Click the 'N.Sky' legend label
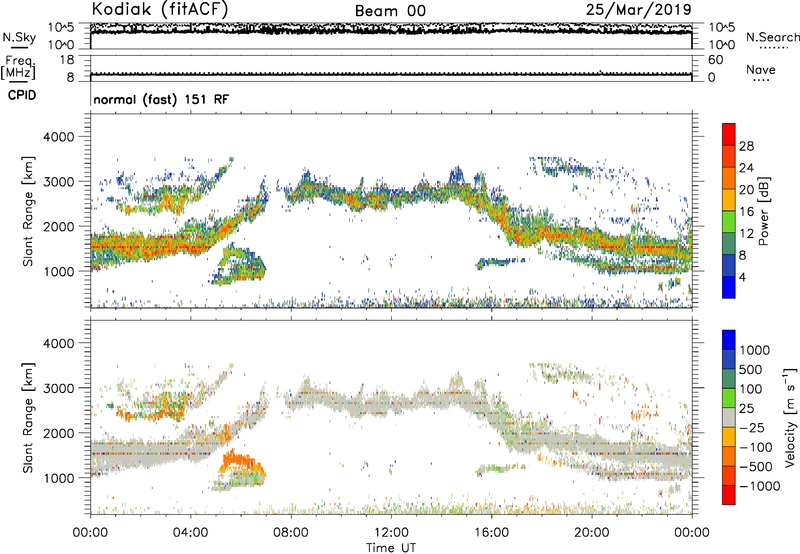The height and width of the screenshot is (554, 800). click(19, 37)
